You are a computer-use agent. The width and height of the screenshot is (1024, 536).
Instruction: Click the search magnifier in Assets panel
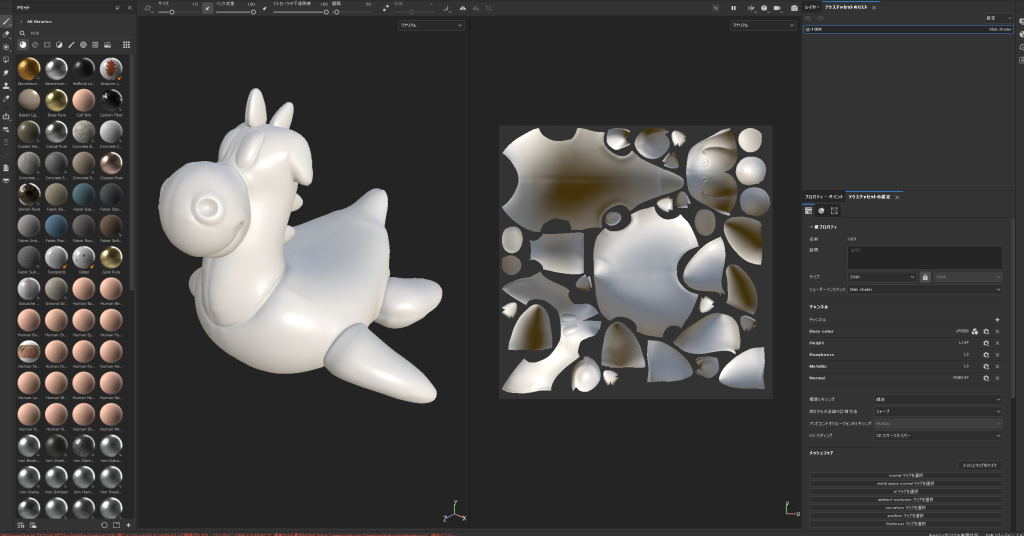(22, 33)
